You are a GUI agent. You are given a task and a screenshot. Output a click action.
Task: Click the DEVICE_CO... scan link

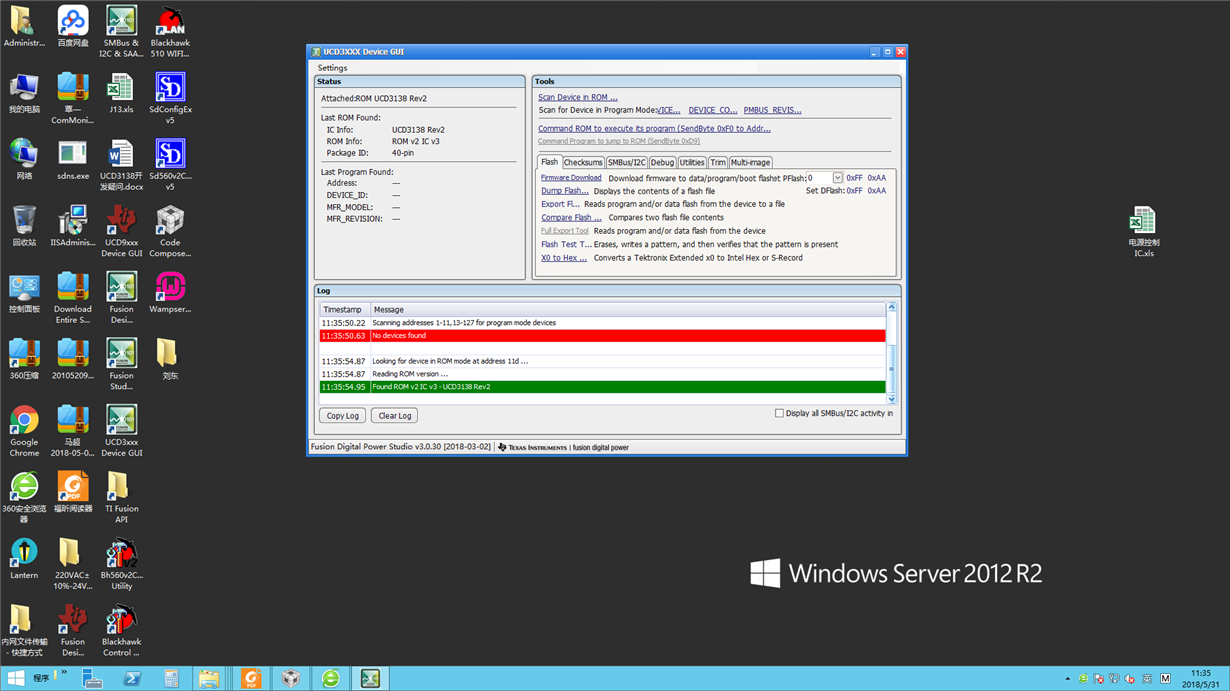[713, 110]
